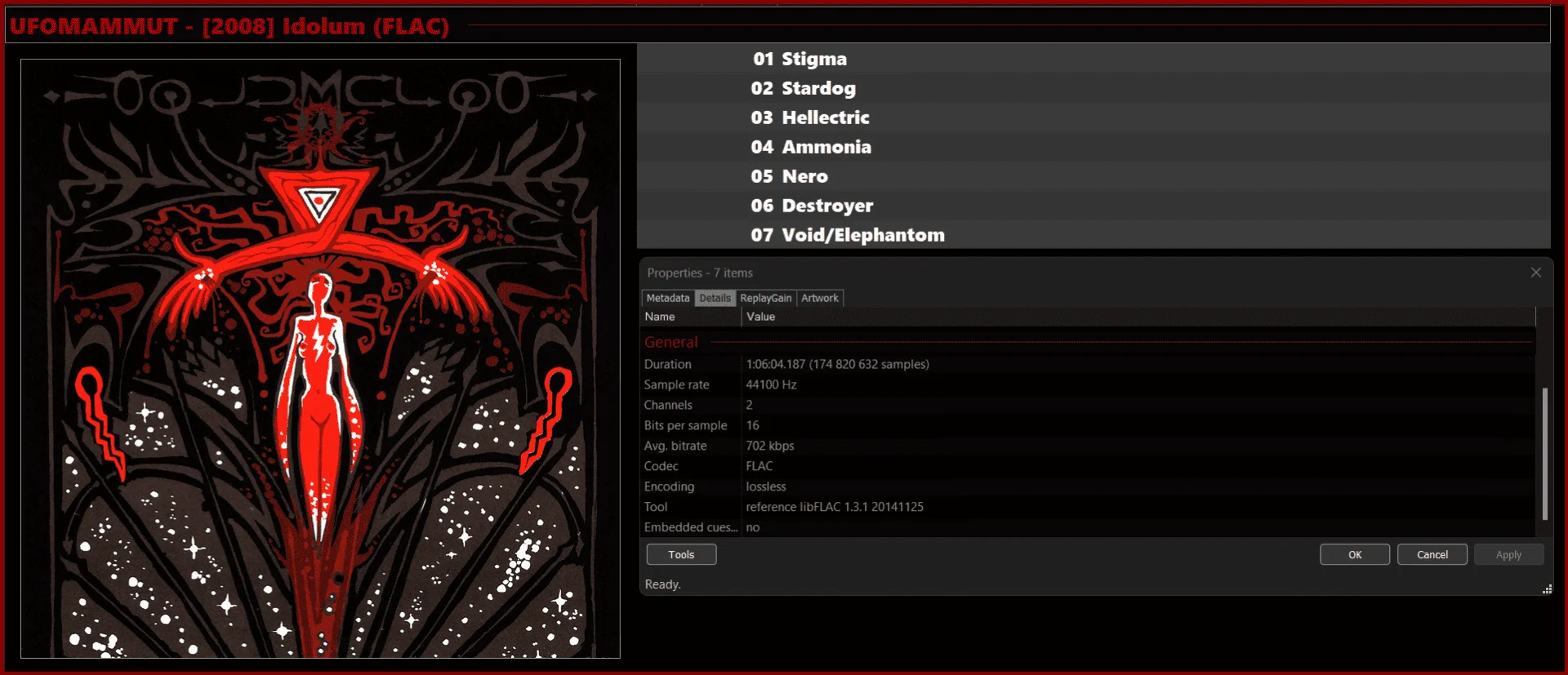Image resolution: width=1568 pixels, height=675 pixels.
Task: Select the Channels property row
Action: pos(1089,405)
